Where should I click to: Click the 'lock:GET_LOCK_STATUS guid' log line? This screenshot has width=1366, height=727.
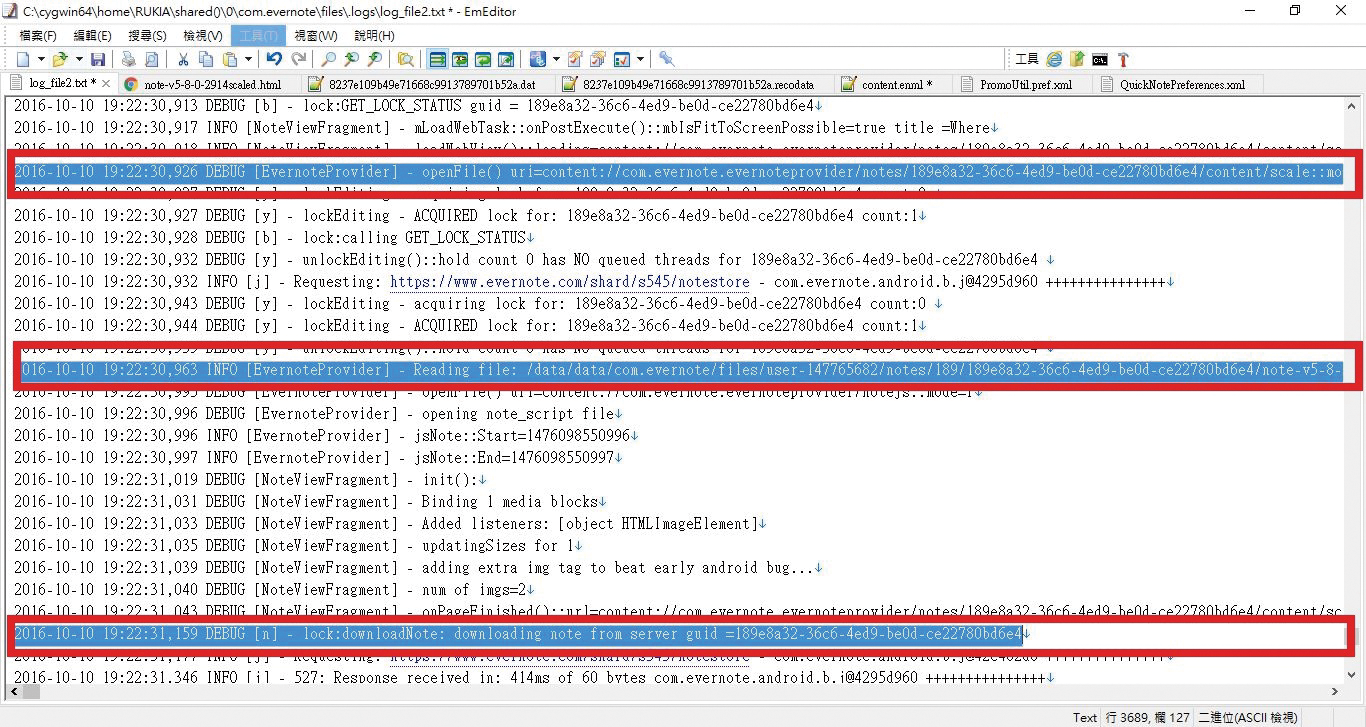point(418,106)
